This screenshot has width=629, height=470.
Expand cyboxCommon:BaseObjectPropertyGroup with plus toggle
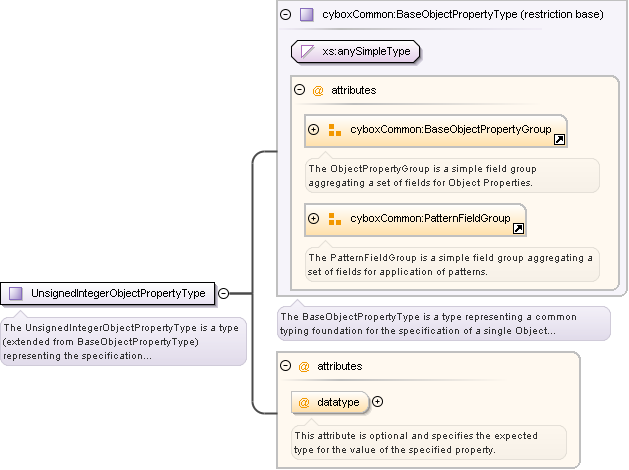coord(314,130)
